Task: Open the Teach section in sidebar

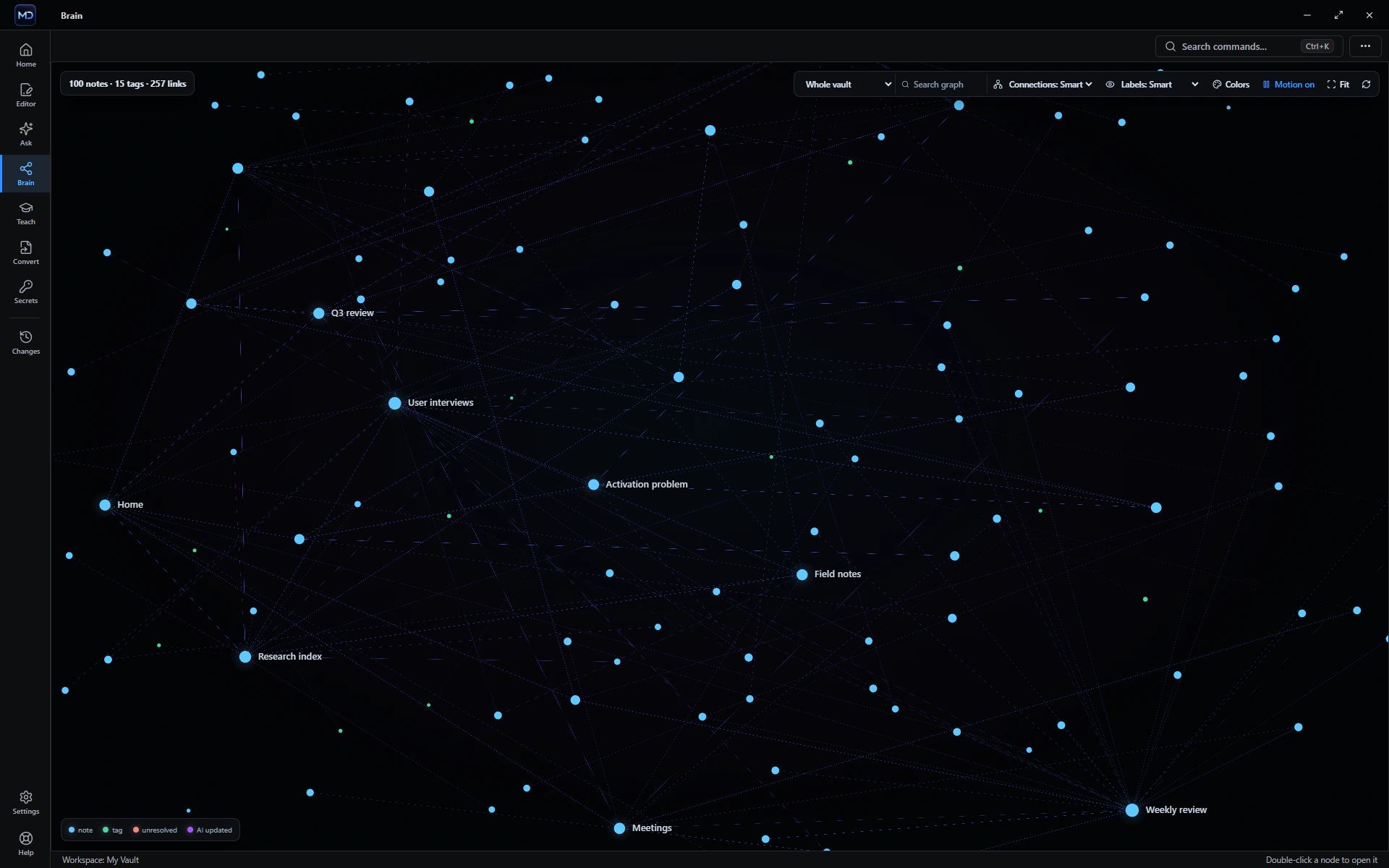Action: [x=25, y=213]
